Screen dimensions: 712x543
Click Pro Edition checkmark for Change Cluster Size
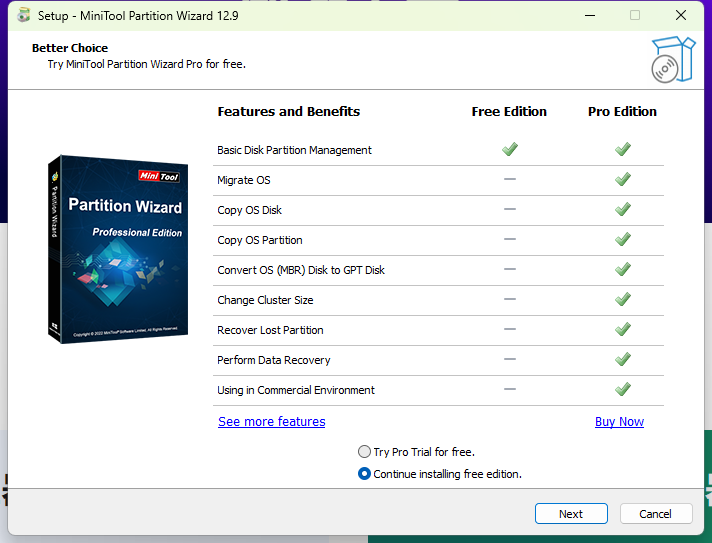coord(623,299)
